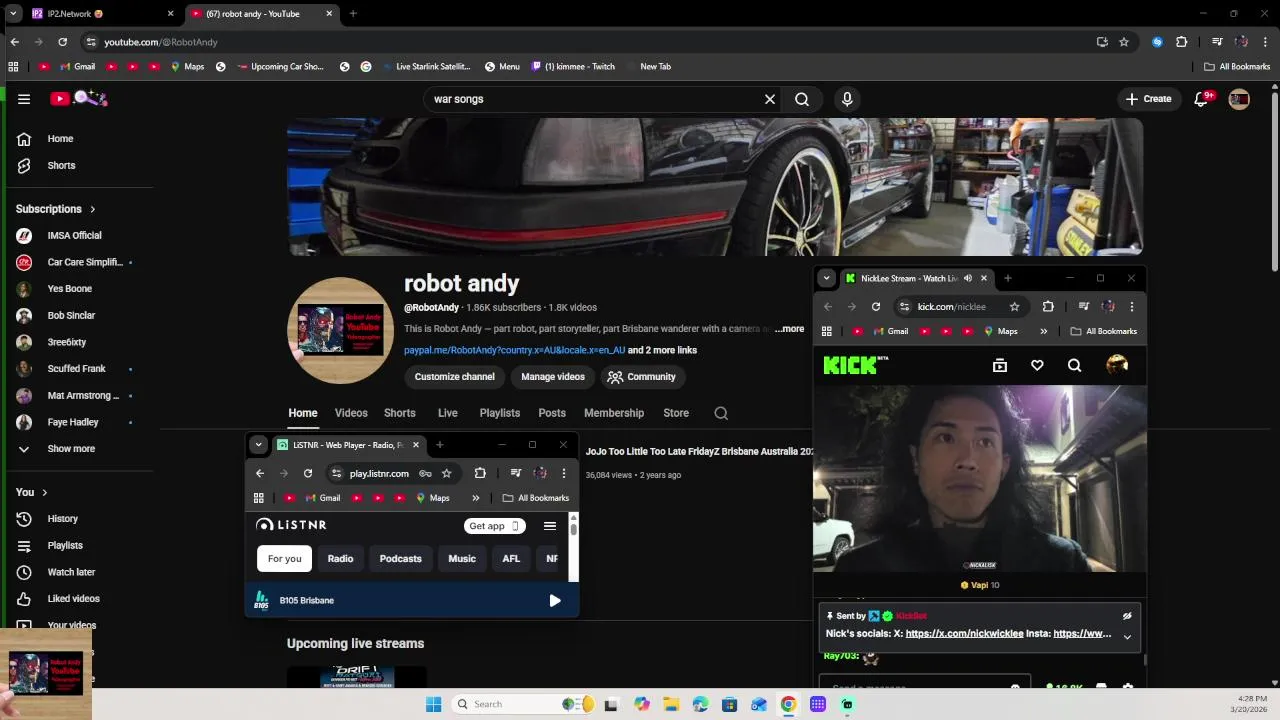The image size is (1280, 720).
Task: Open File Explorer from the taskbar
Action: pyautogui.click(x=671, y=704)
